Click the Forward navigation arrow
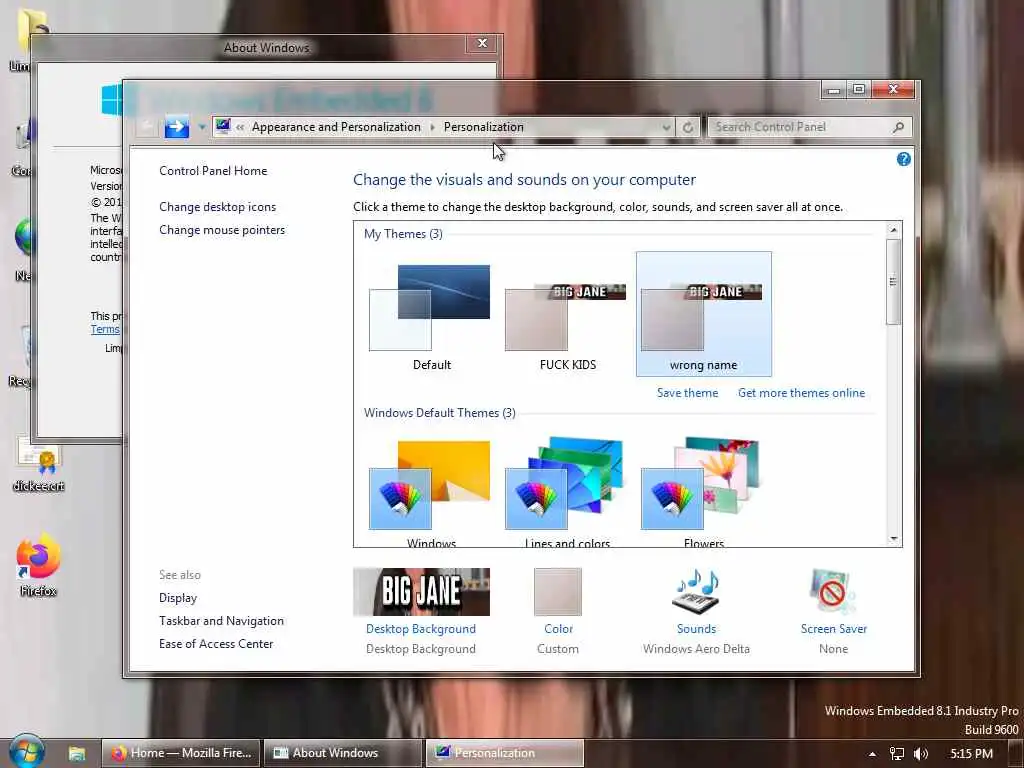The image size is (1024, 768). (176, 126)
